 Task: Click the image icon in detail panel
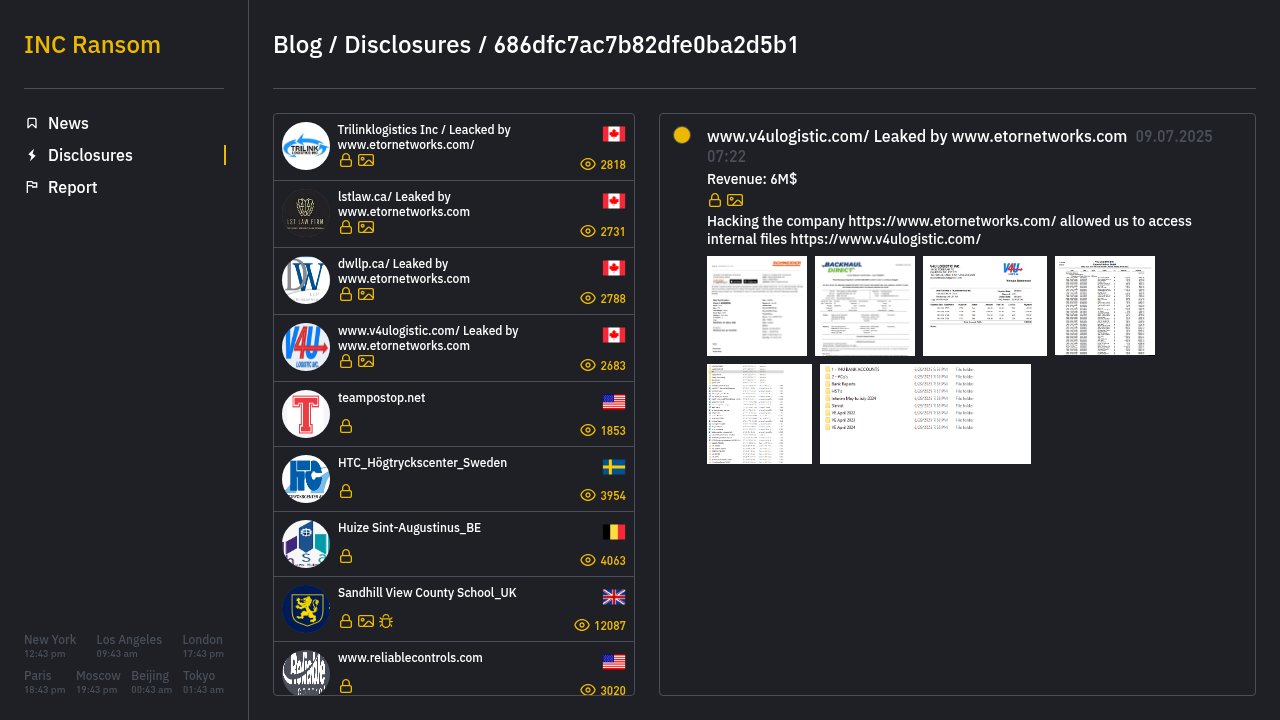point(735,200)
